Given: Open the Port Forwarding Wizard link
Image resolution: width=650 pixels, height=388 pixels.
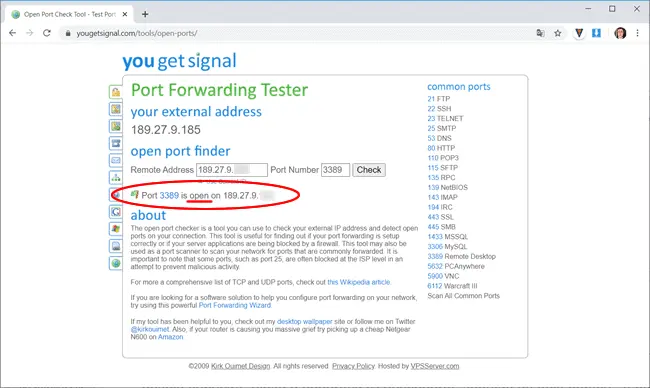Looking at the screenshot, I should [x=235, y=306].
